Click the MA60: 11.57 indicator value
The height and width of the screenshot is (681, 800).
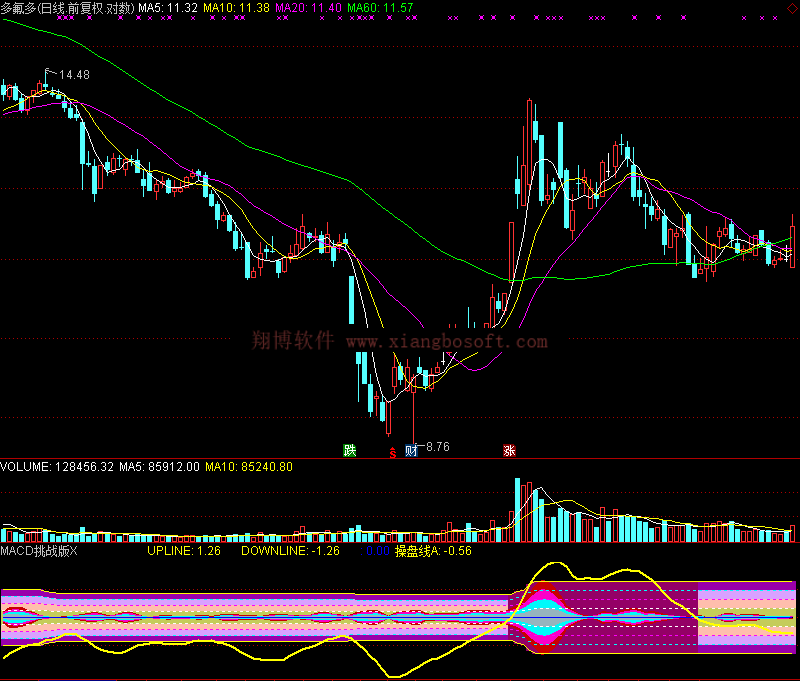click(x=380, y=8)
